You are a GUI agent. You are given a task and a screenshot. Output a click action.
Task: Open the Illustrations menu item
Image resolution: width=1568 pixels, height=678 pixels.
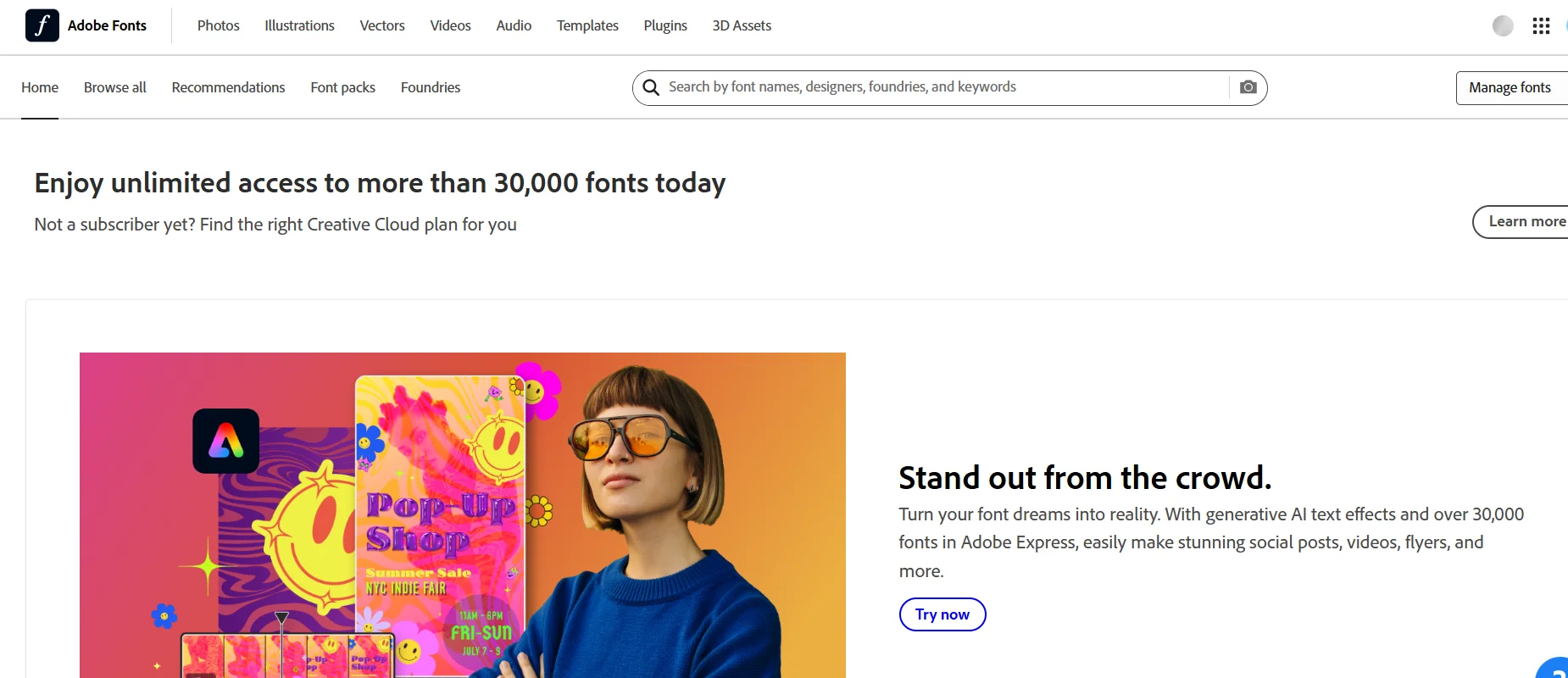pos(299,25)
